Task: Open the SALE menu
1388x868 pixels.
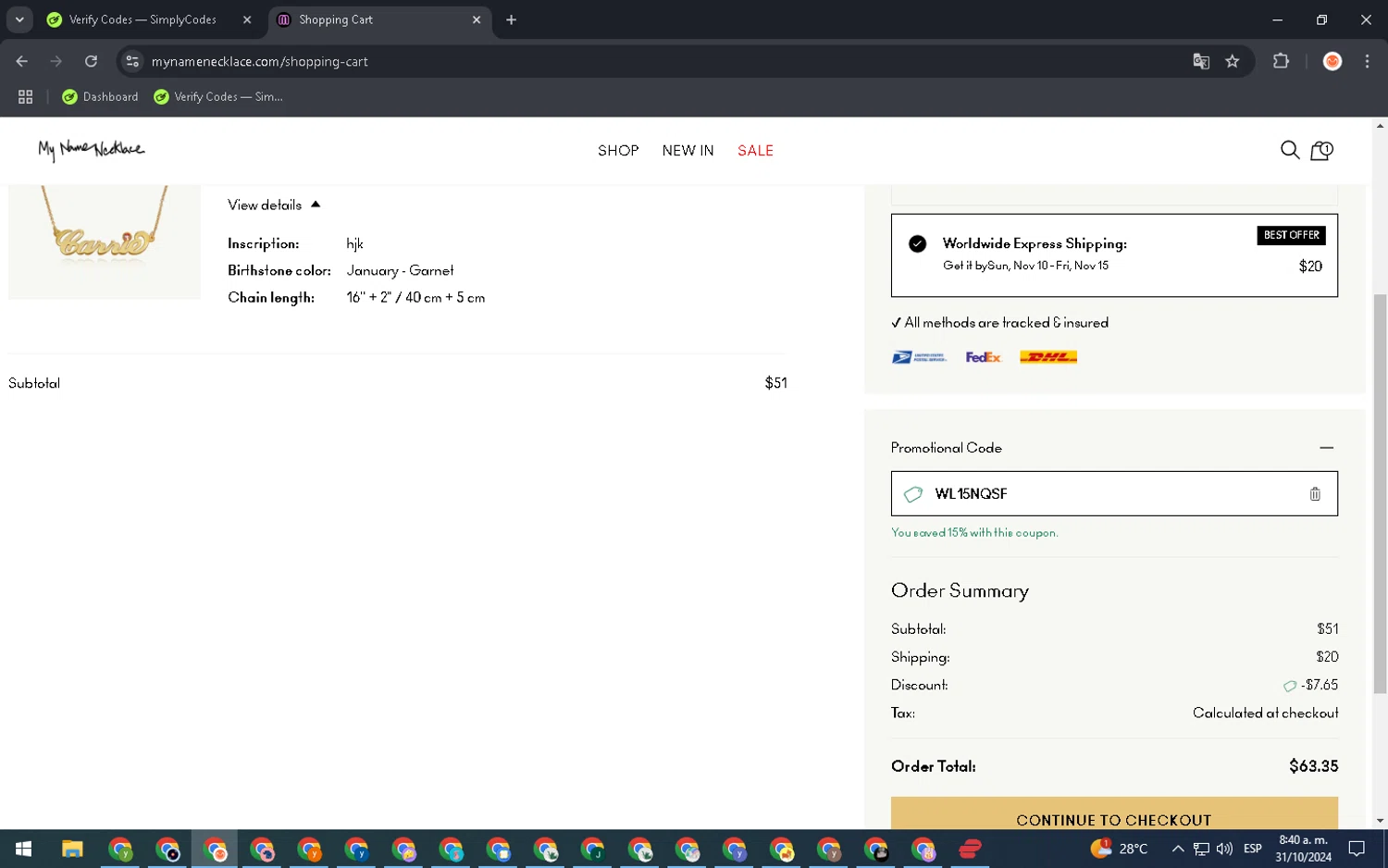Action: pos(755,151)
